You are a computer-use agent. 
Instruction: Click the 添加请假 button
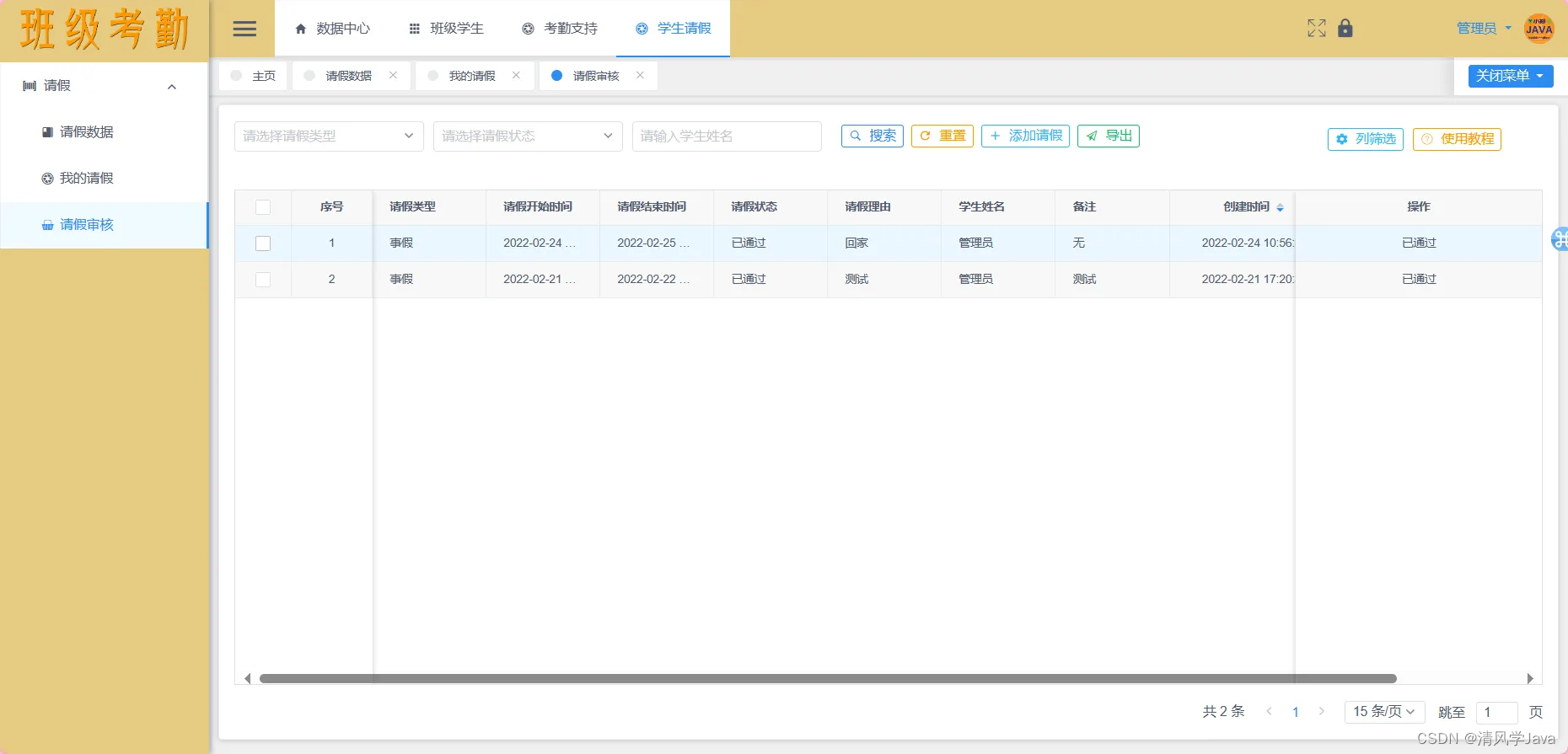tap(1025, 136)
